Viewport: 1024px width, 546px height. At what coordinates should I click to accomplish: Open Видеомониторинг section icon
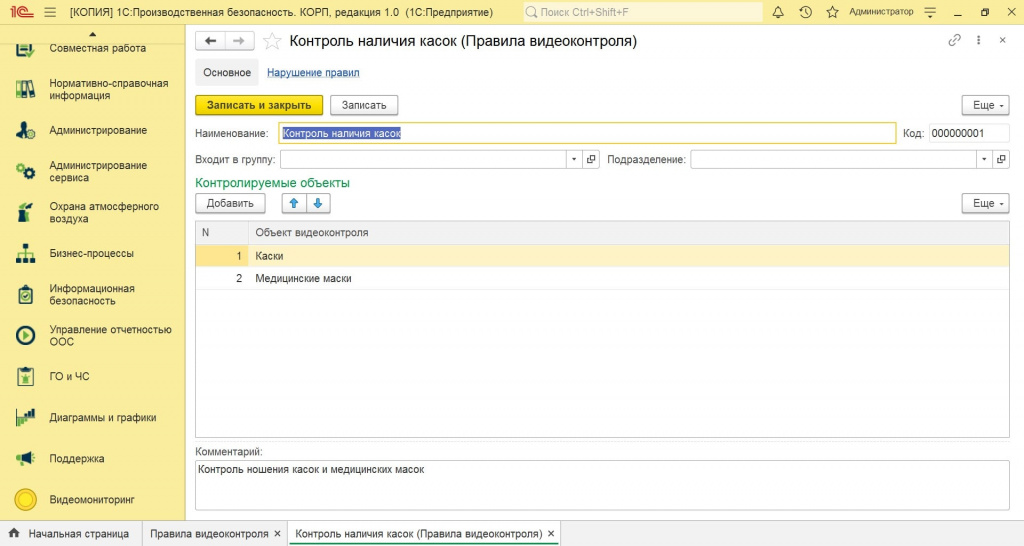[x=25, y=500]
